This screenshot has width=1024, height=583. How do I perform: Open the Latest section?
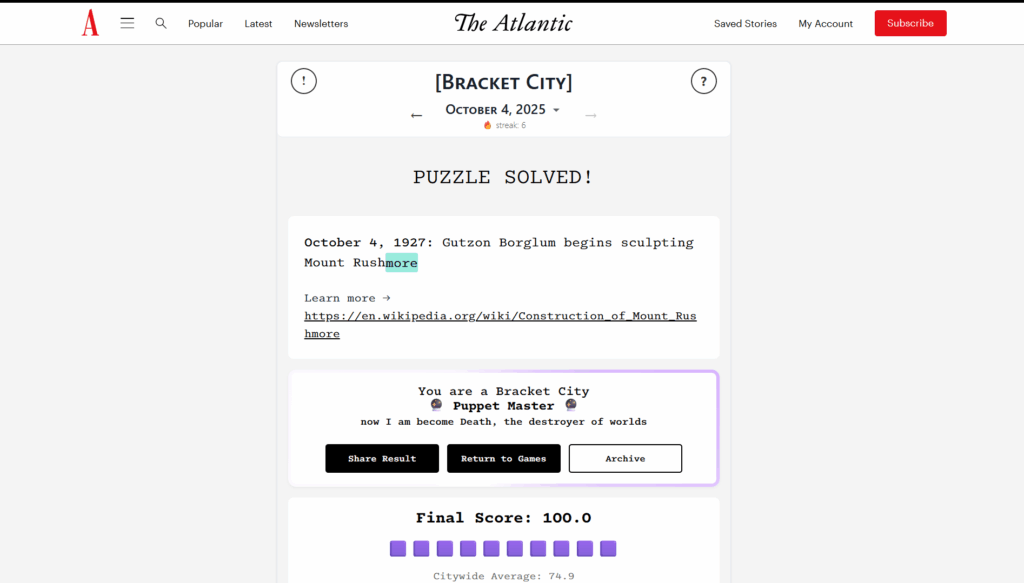pyautogui.click(x=258, y=23)
